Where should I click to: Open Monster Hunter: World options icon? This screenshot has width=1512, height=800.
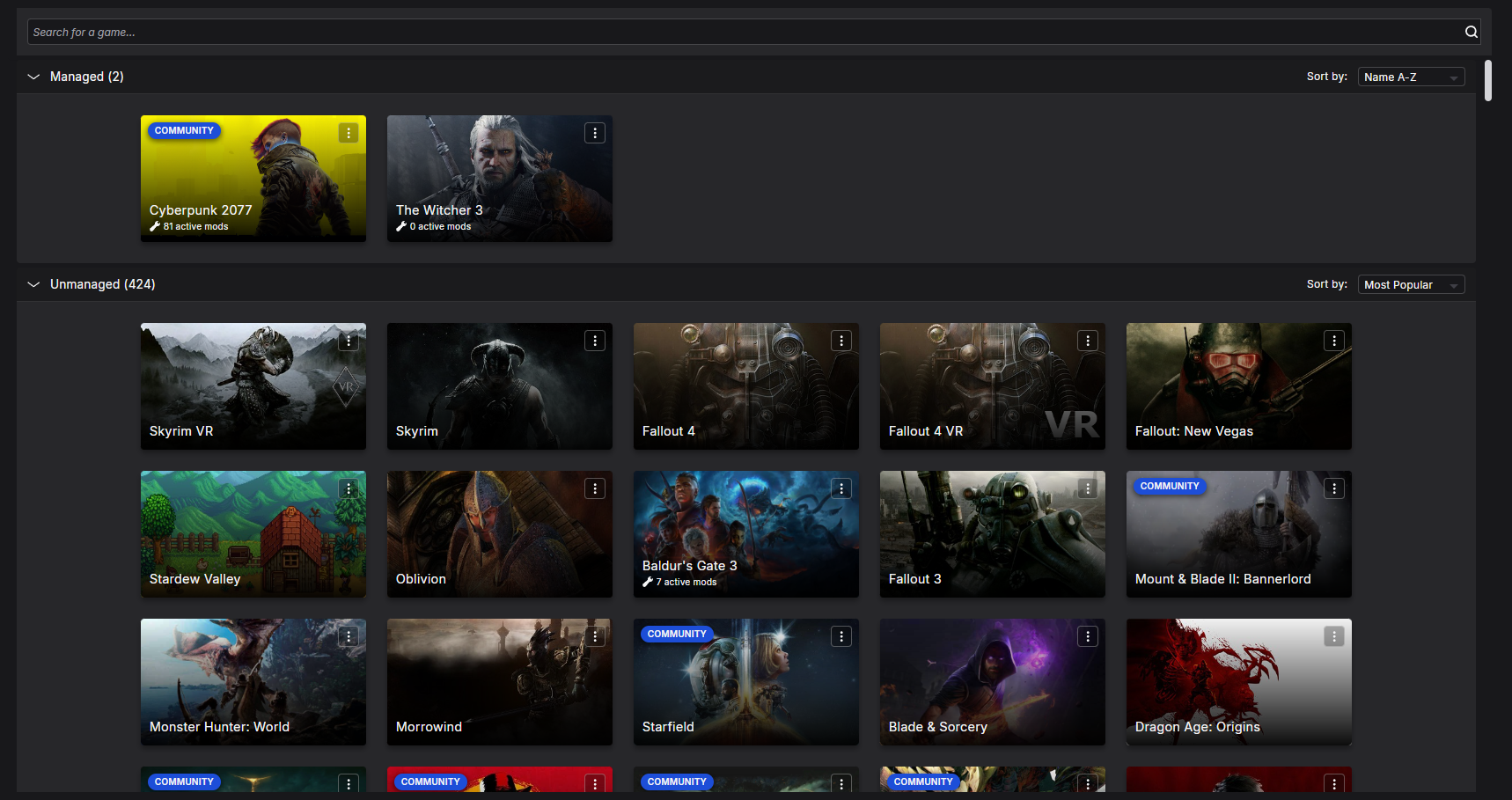(349, 636)
